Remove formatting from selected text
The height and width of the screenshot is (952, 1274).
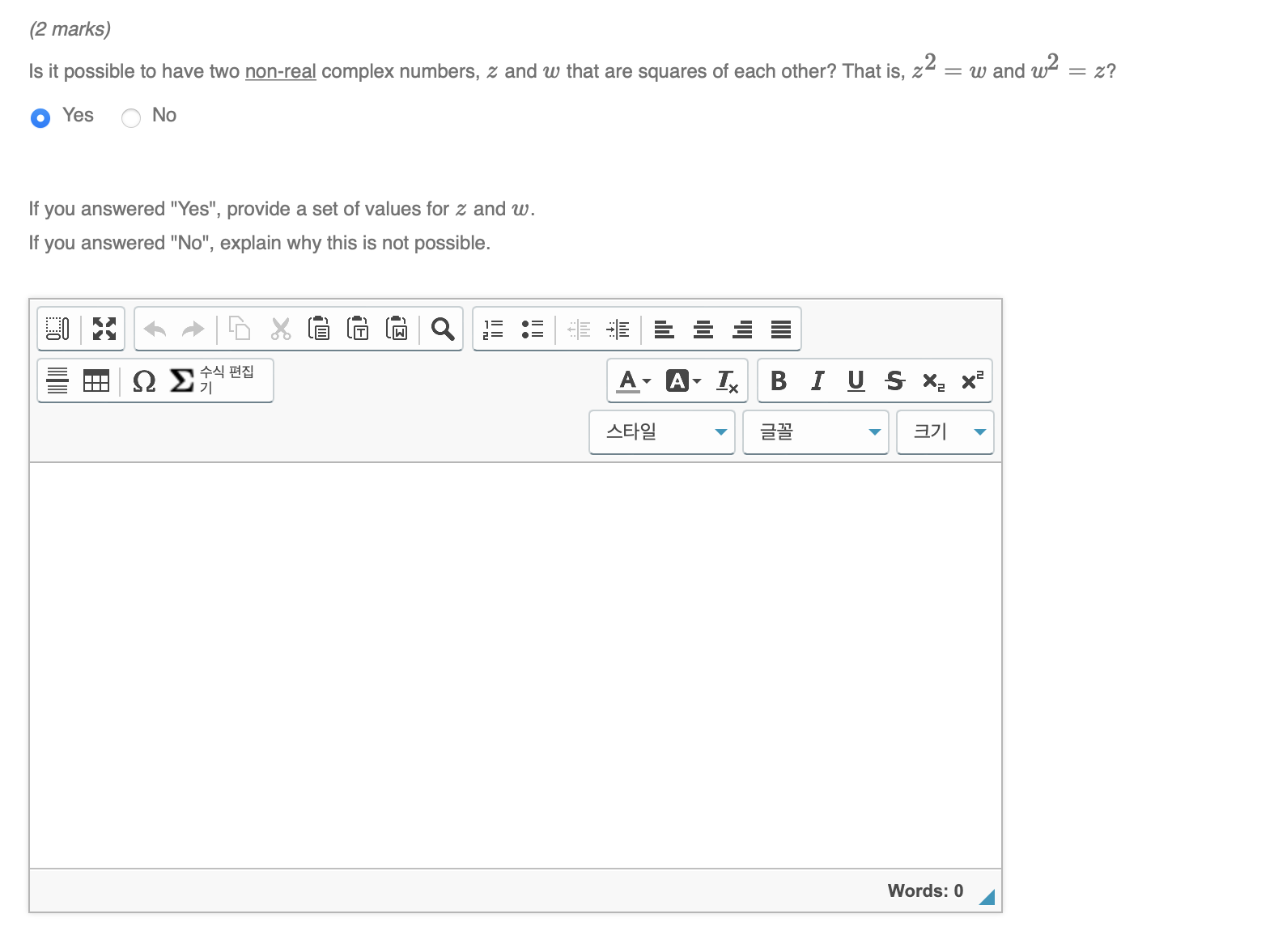point(727,380)
